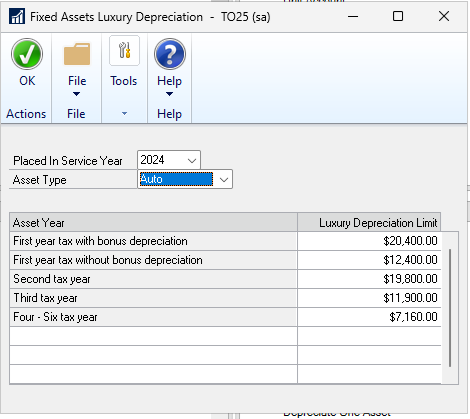The width and height of the screenshot is (470, 419).
Task: Click the 'Asset Type' label
Action: click(40, 180)
